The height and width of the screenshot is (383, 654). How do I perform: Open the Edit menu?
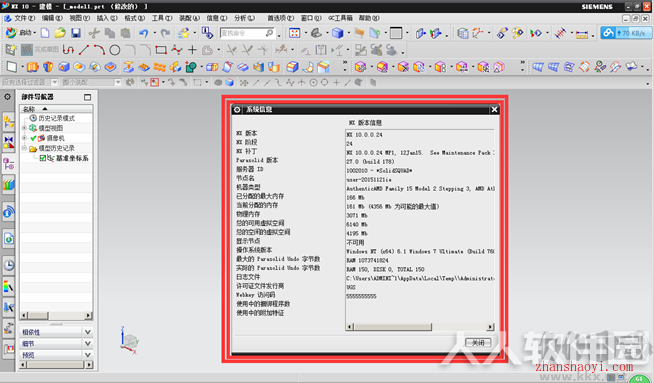coord(52,18)
